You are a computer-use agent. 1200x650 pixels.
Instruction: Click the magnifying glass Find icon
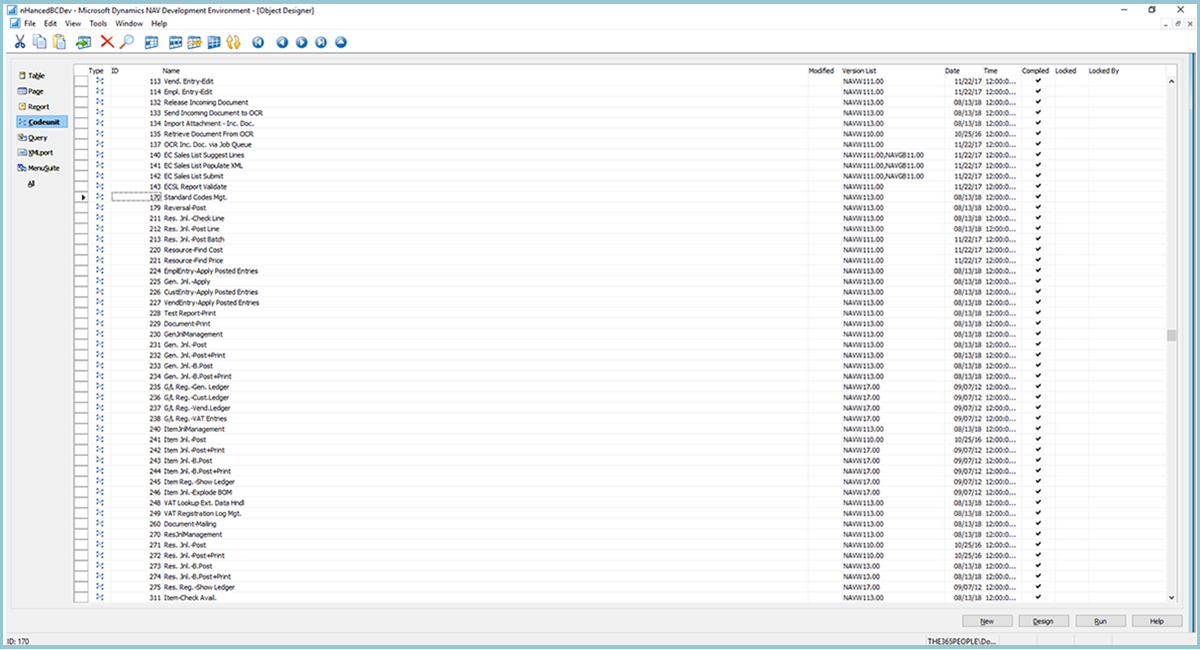click(x=126, y=42)
